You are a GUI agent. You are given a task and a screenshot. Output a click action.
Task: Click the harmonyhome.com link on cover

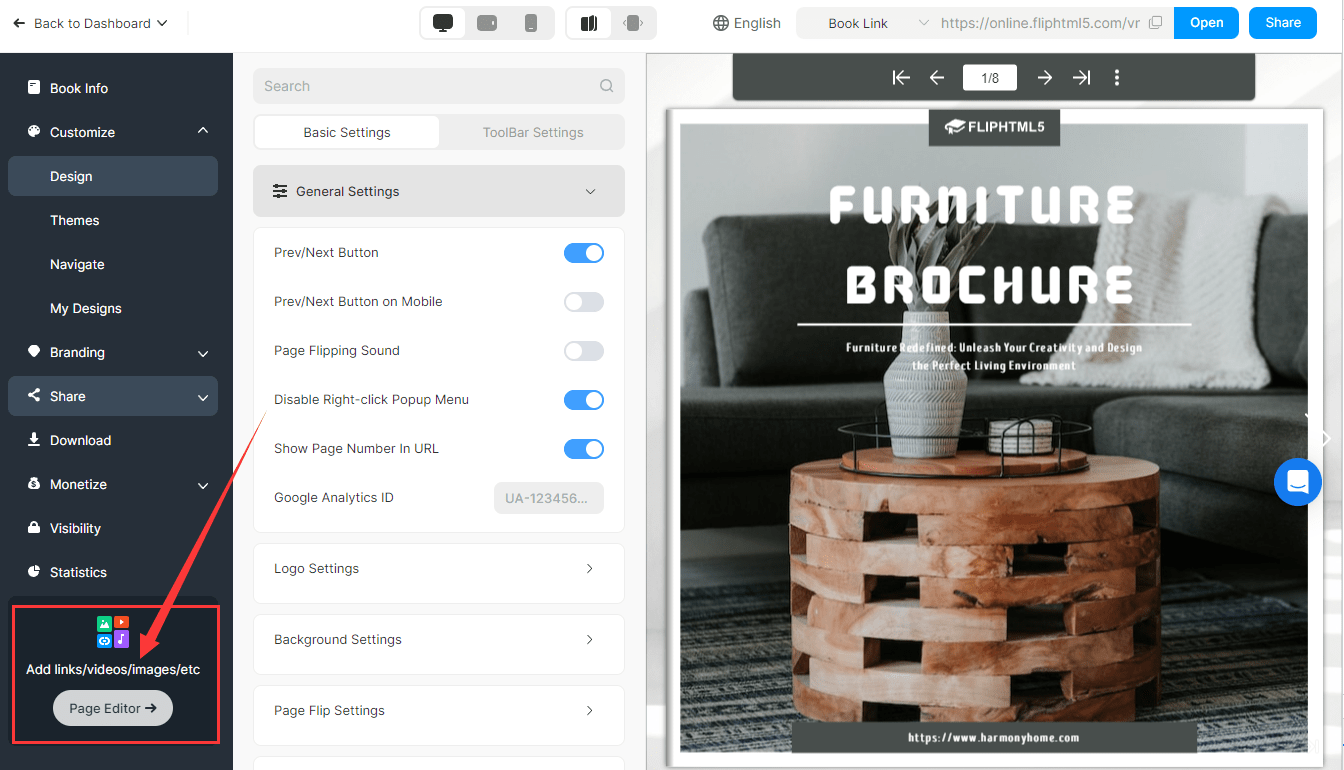point(994,738)
